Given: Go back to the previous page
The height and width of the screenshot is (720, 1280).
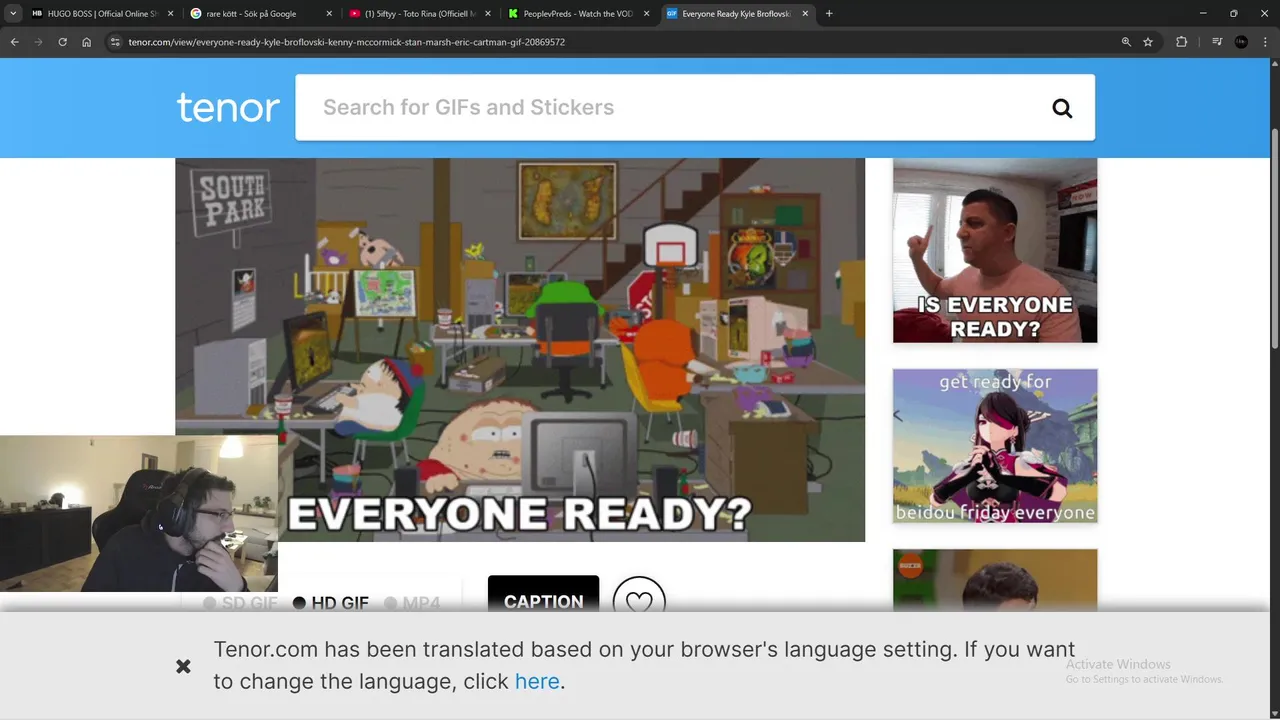Looking at the screenshot, I should pos(14,42).
